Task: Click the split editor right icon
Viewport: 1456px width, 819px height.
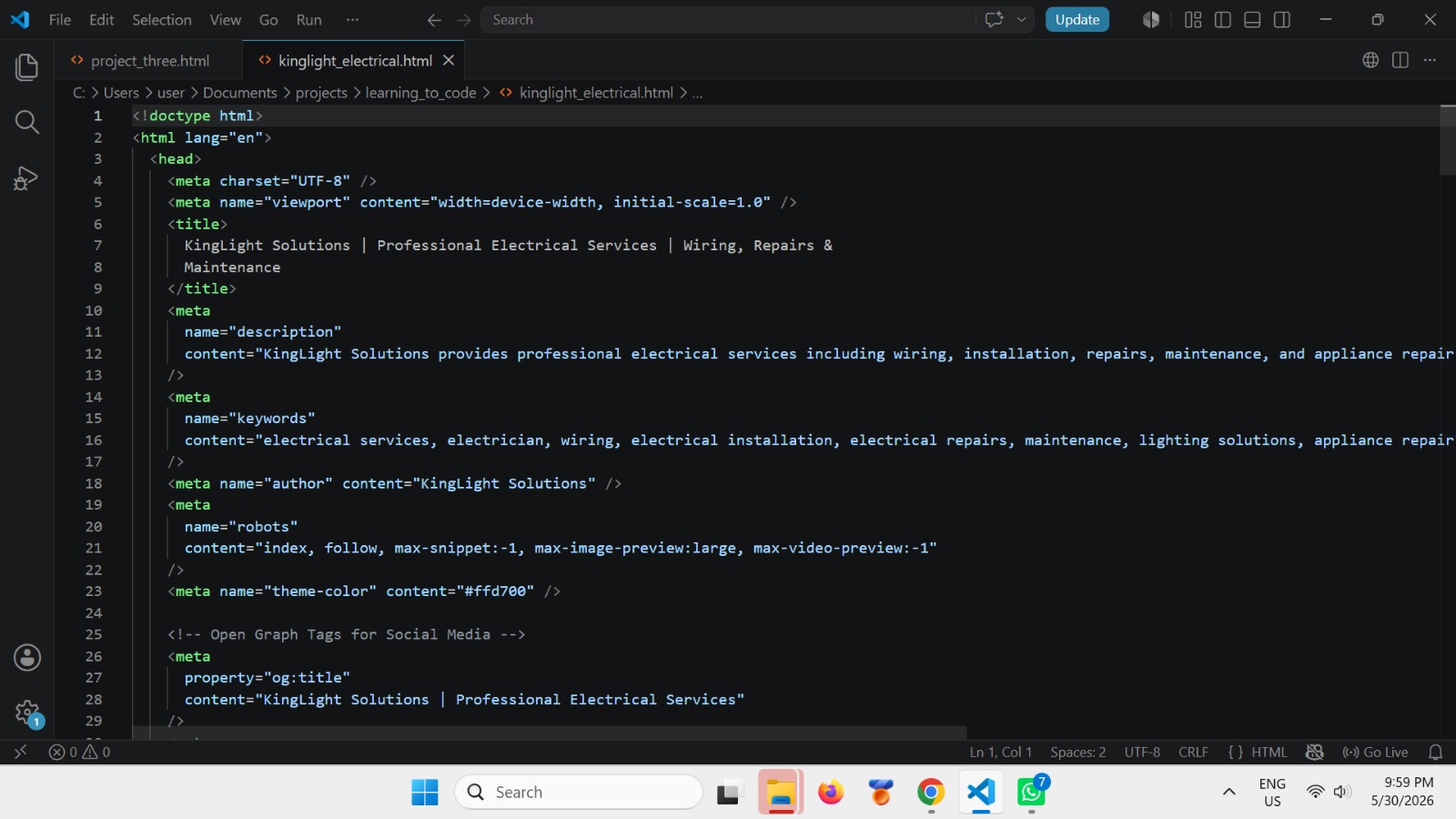Action: 1400,60
